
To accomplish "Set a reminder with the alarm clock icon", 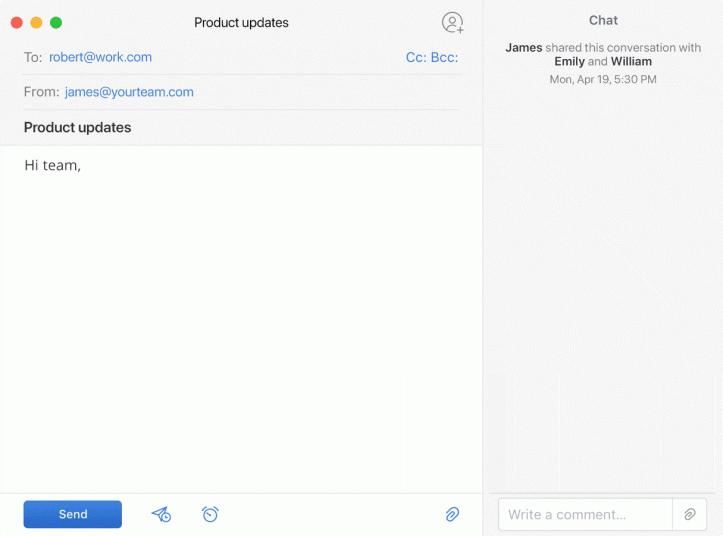I will click(210, 514).
